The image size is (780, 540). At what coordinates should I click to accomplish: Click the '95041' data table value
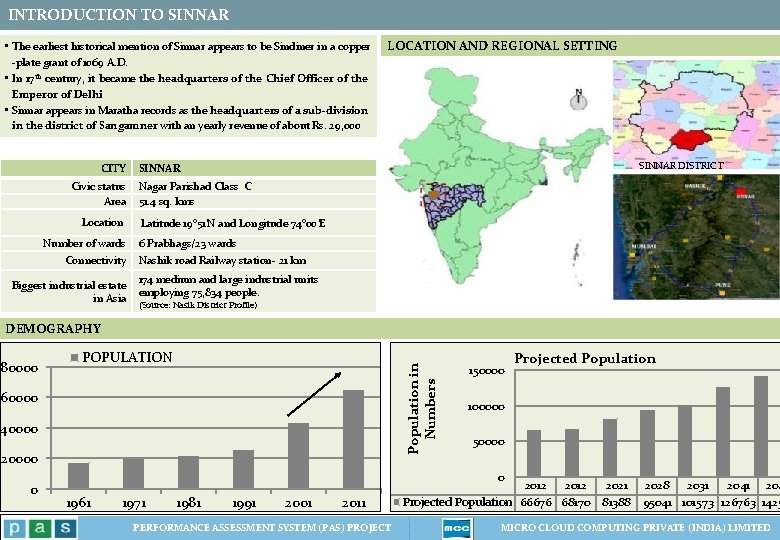pos(658,503)
